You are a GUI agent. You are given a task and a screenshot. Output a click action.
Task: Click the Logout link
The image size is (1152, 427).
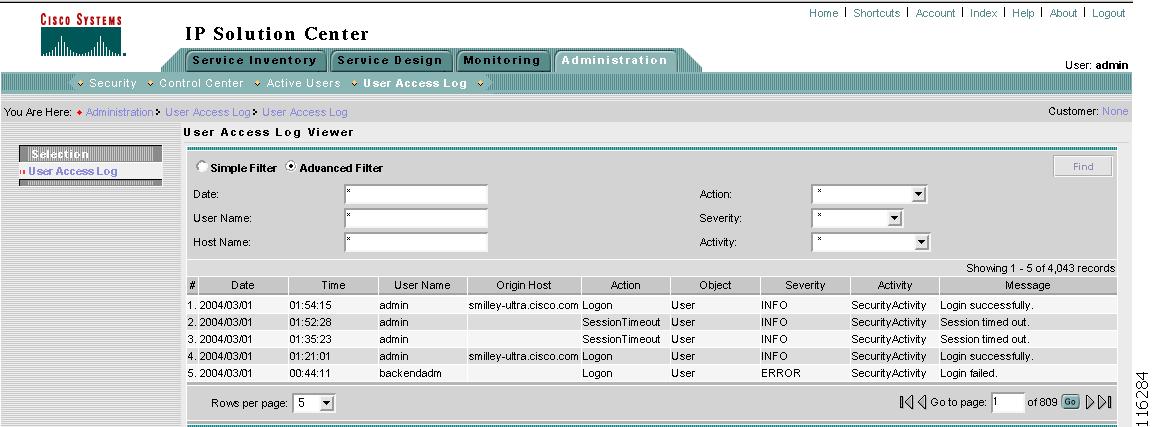(x=1109, y=13)
